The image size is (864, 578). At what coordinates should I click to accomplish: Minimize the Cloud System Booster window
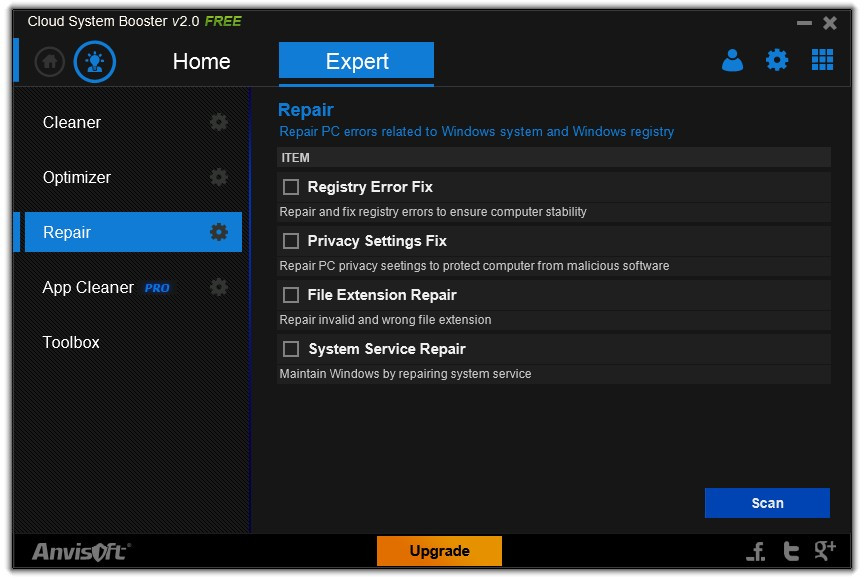(x=804, y=23)
